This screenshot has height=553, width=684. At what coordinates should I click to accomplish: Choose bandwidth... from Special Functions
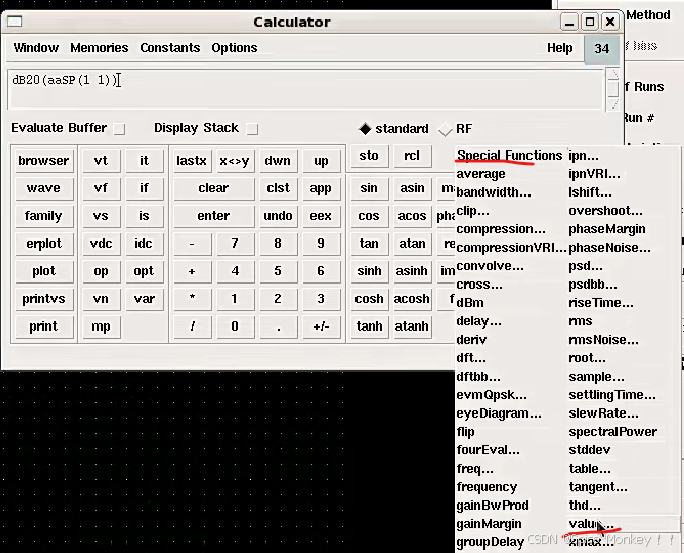(x=494, y=193)
